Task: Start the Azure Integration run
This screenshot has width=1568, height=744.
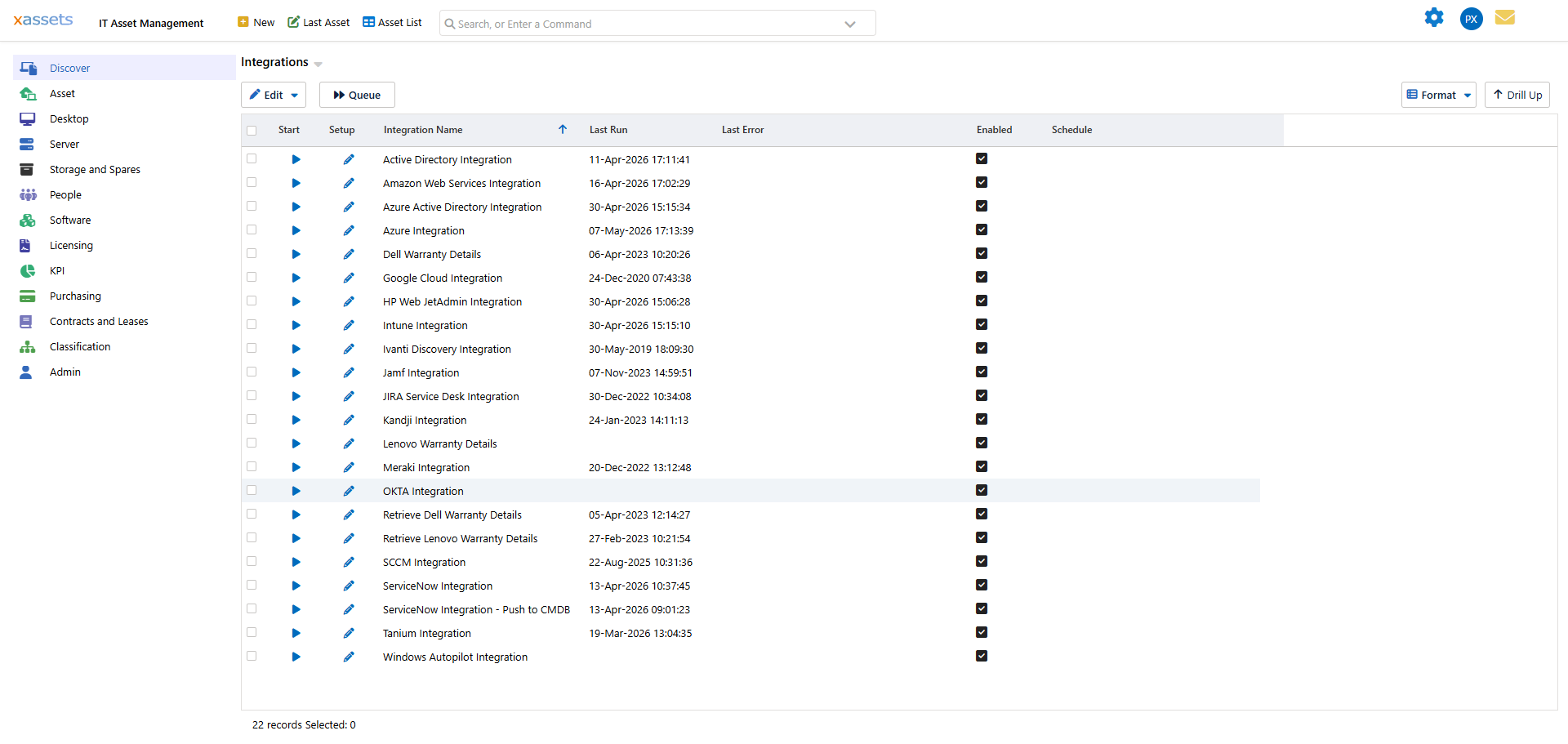Action: [x=296, y=230]
